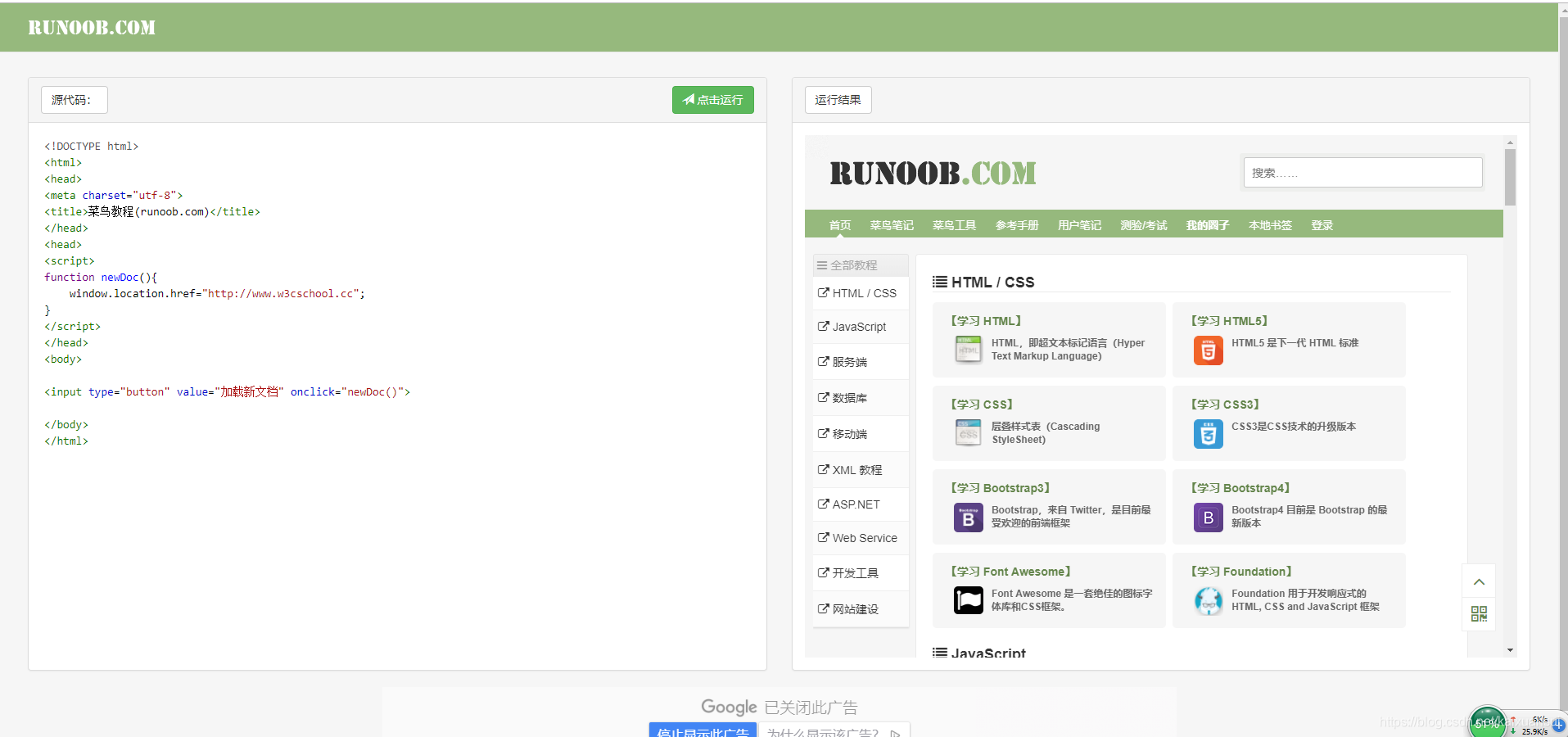The width and height of the screenshot is (1568, 737).
Task: Open the 【学习 CSS3】 link
Action: (x=1226, y=405)
